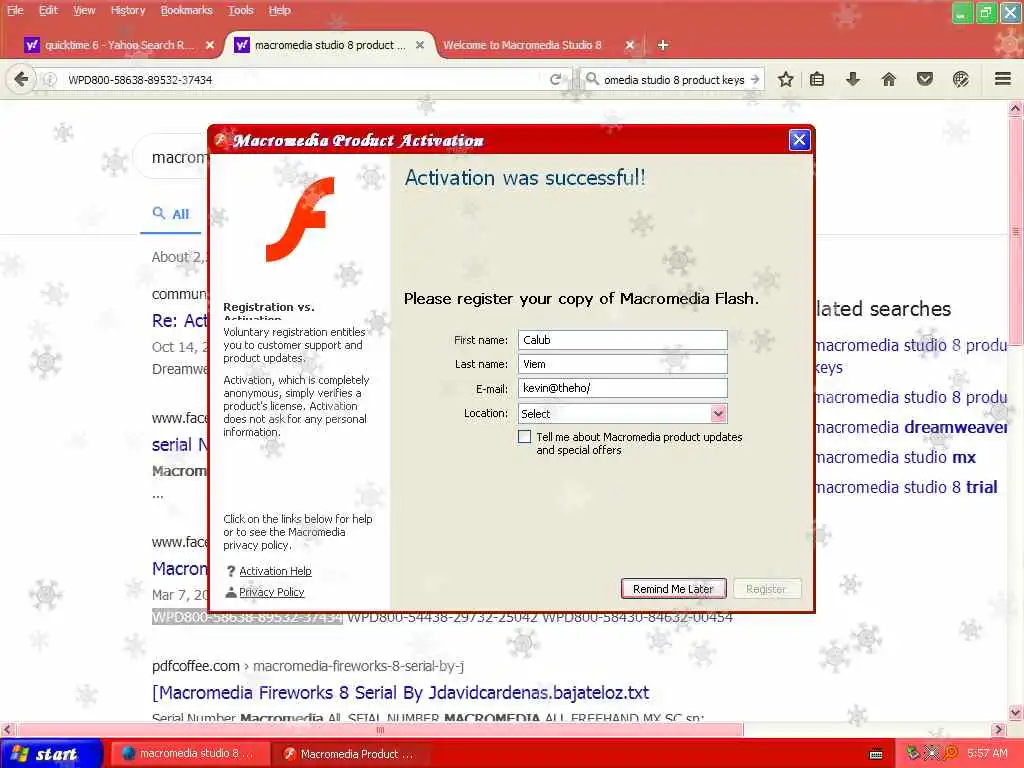Open the Activation Help link
This screenshot has width=1024, height=768.
click(x=275, y=571)
